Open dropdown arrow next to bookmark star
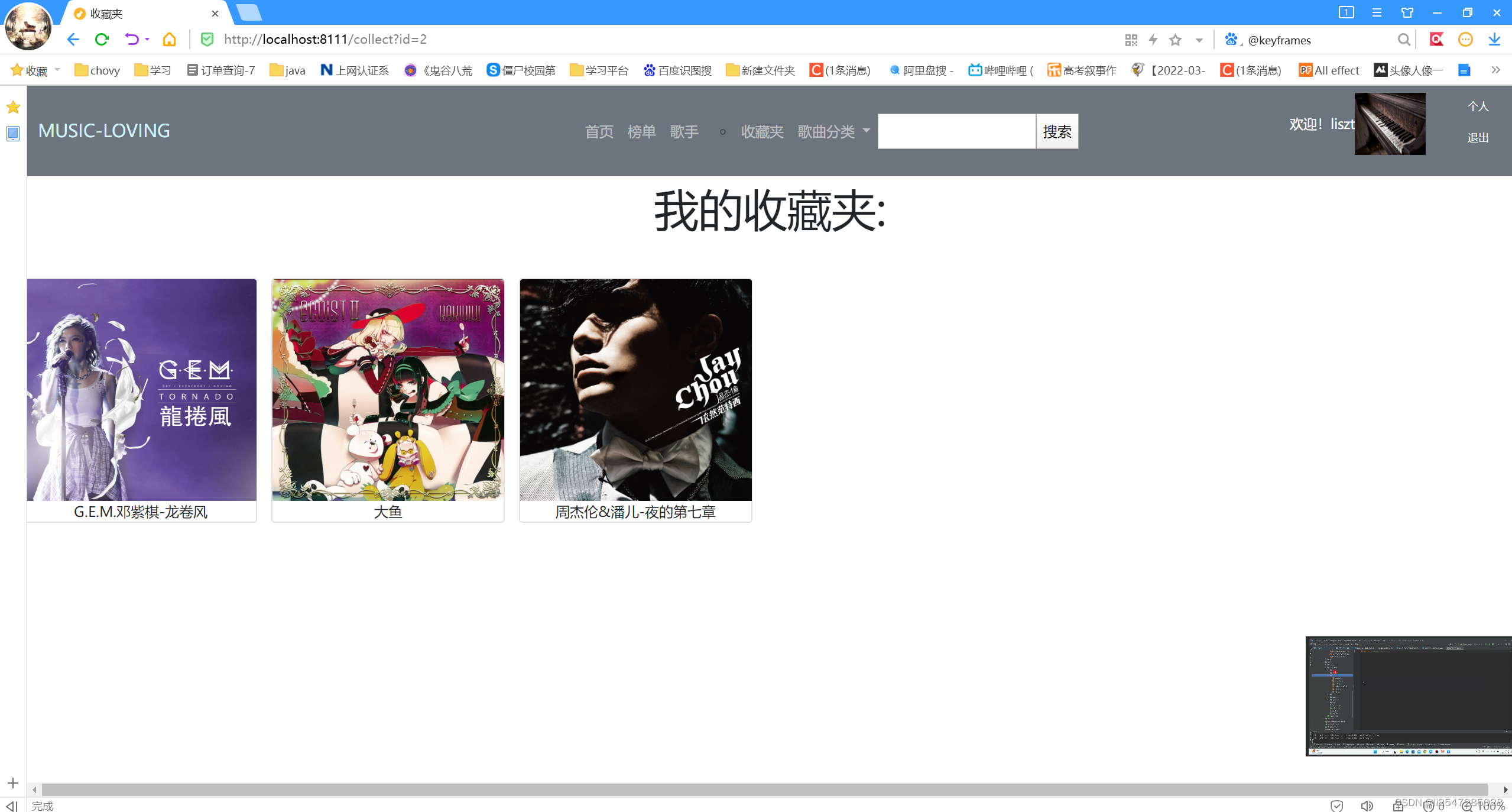This screenshot has width=1512, height=812. coord(1199,40)
